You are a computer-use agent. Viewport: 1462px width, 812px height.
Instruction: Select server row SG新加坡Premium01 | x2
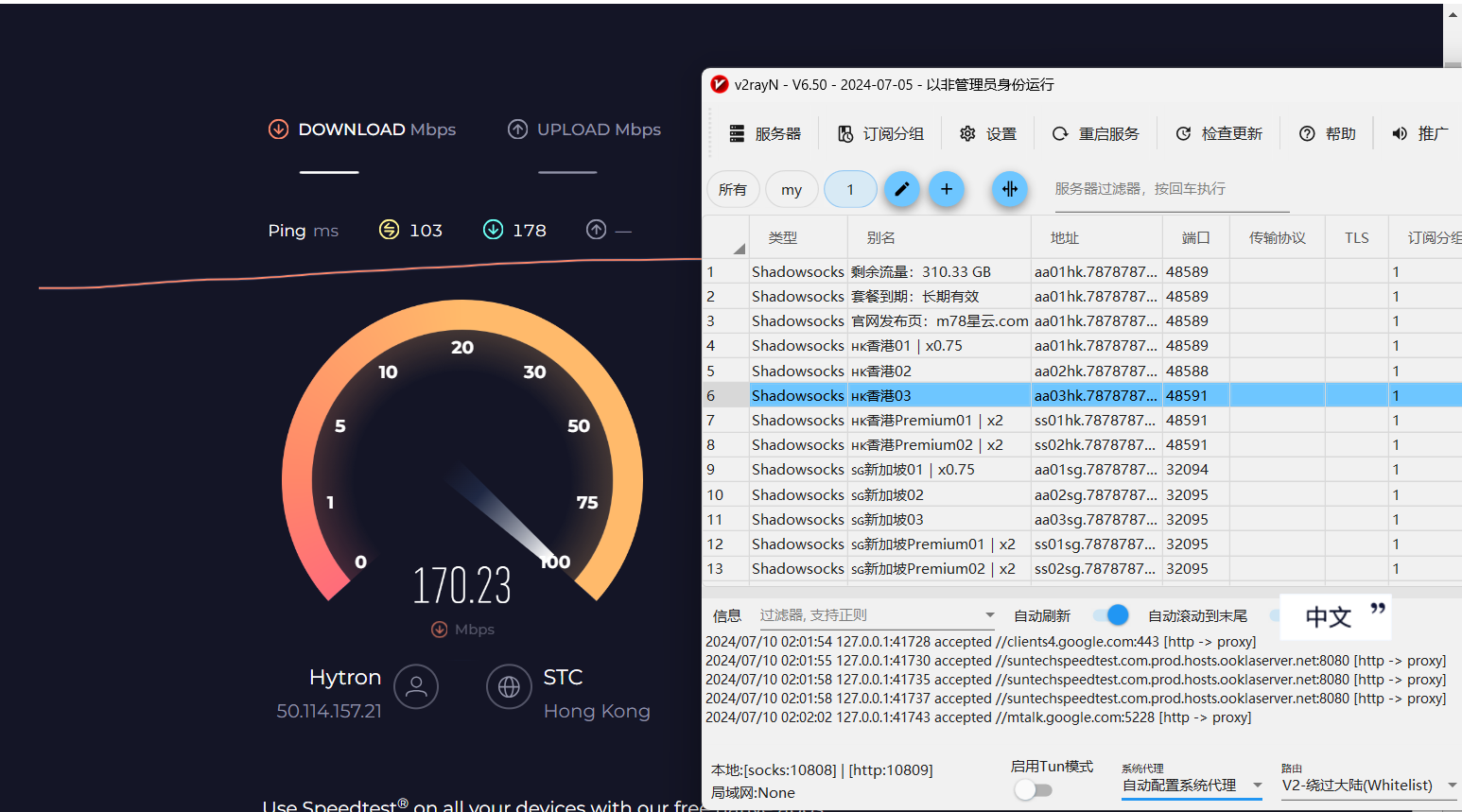(x=1082, y=544)
